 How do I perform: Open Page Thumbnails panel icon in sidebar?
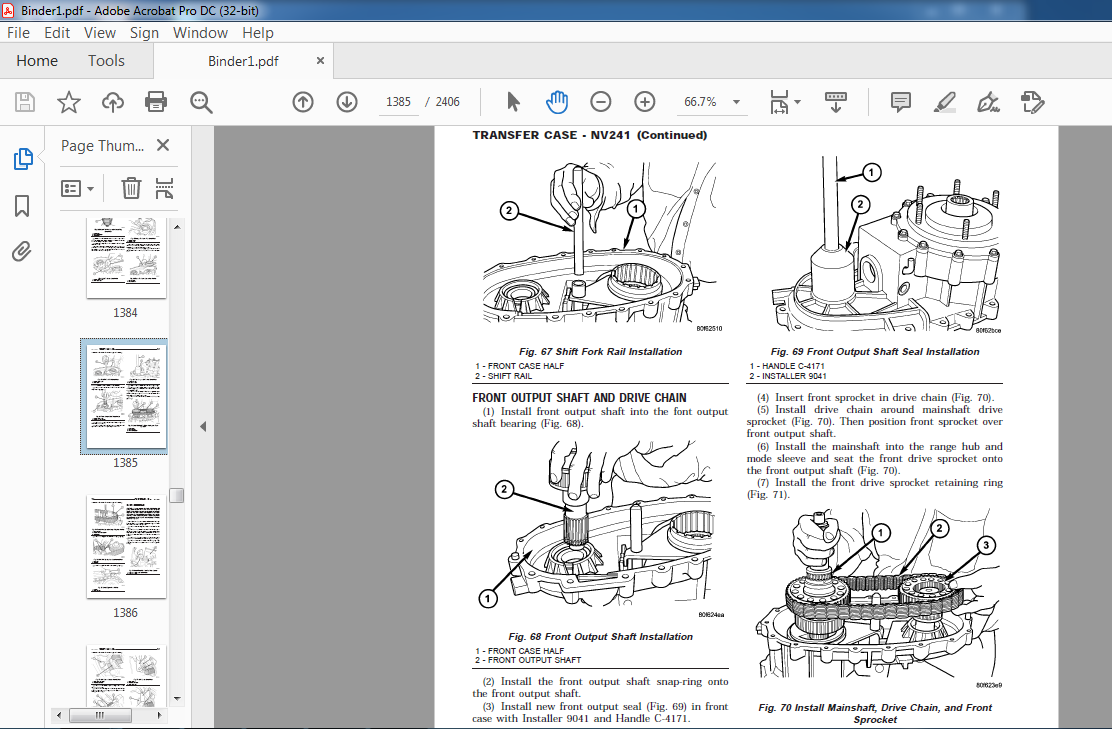[x=23, y=159]
